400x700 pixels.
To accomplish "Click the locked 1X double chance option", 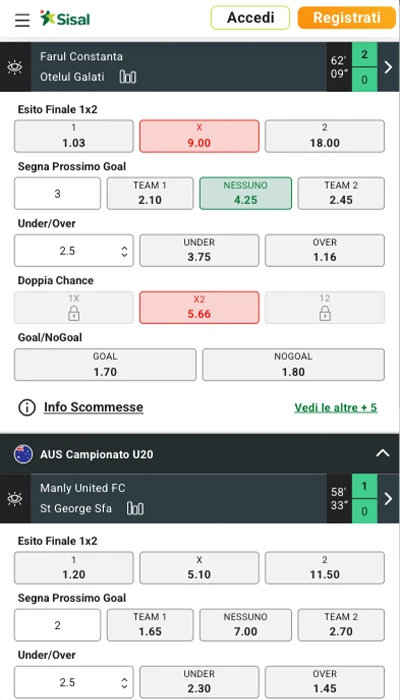I will (74, 308).
